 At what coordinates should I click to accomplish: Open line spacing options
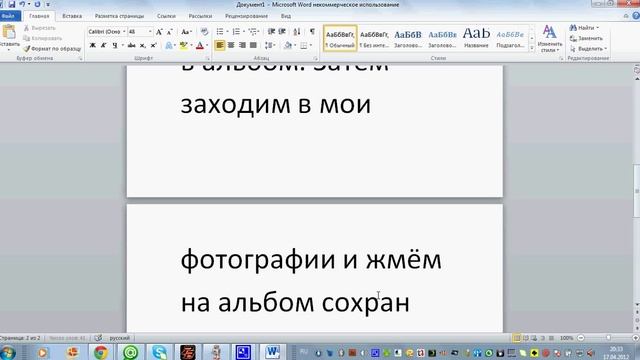click(x=269, y=45)
